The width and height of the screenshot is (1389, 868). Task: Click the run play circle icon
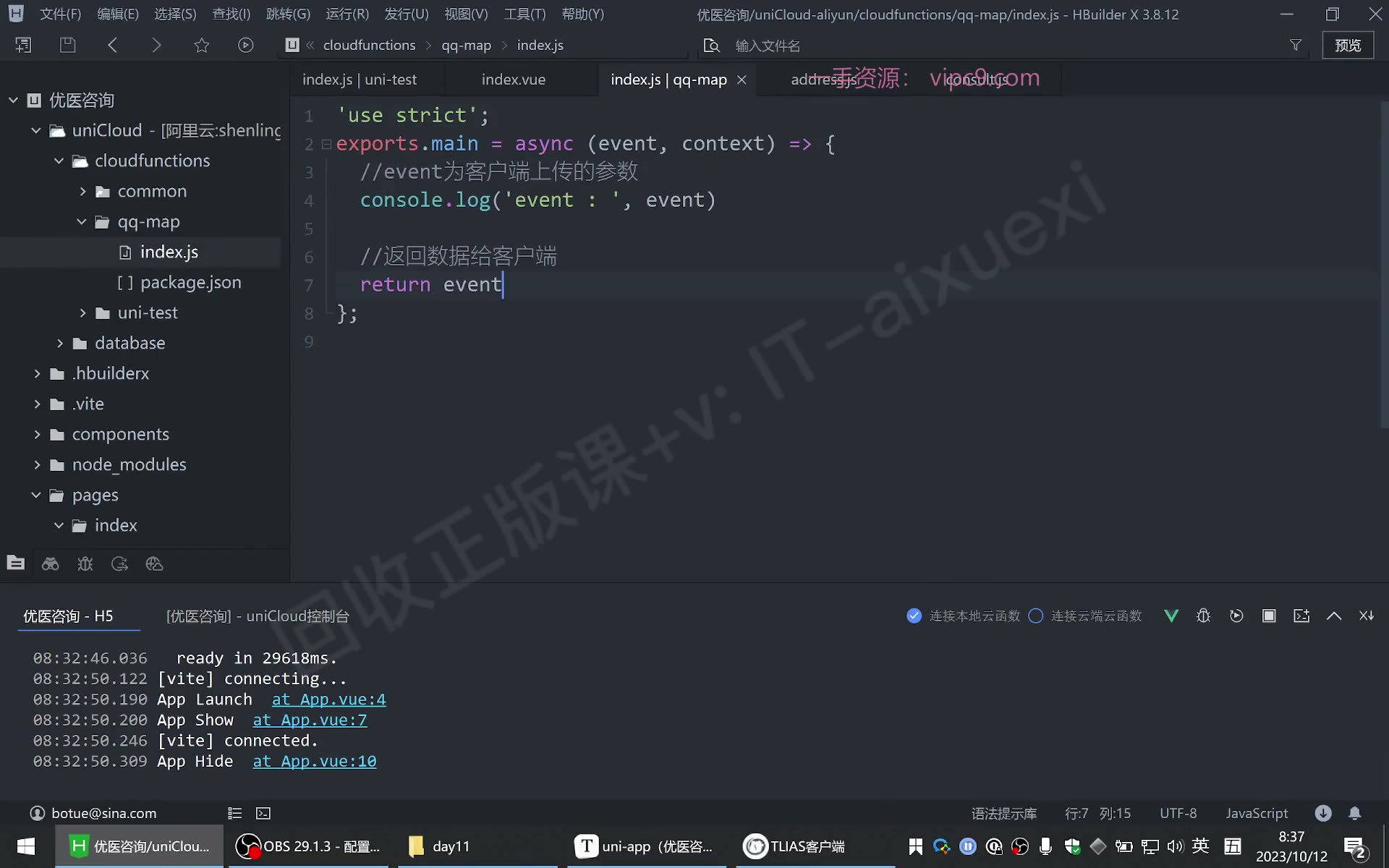(x=246, y=45)
